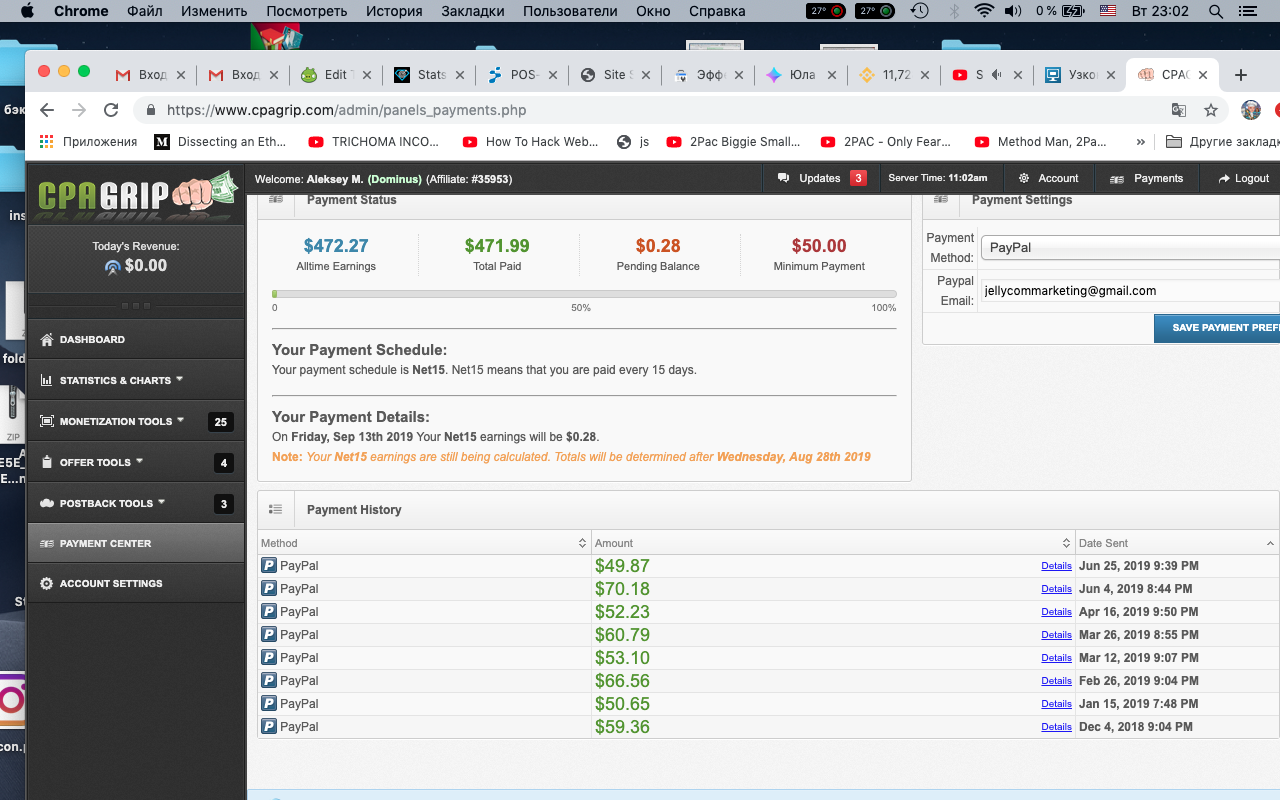Image resolution: width=1280 pixels, height=800 pixels.
Task: Open Updates in the top bar
Action: click(x=821, y=178)
